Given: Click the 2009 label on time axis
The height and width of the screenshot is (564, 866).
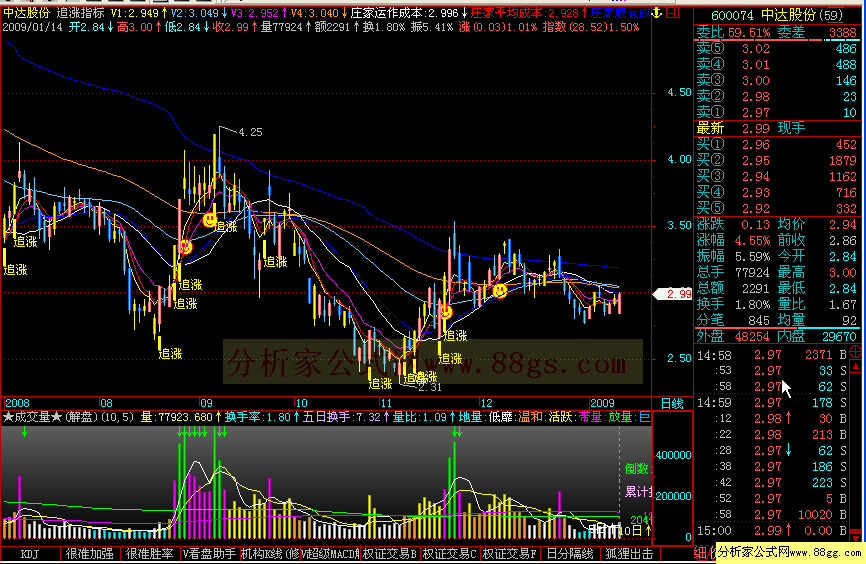Looking at the screenshot, I should [603, 403].
